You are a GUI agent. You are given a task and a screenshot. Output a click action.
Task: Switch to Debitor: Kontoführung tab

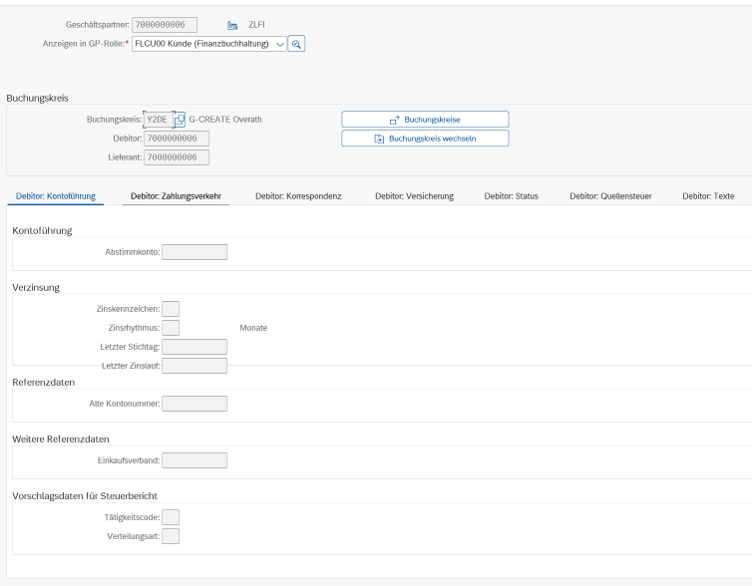[56, 196]
